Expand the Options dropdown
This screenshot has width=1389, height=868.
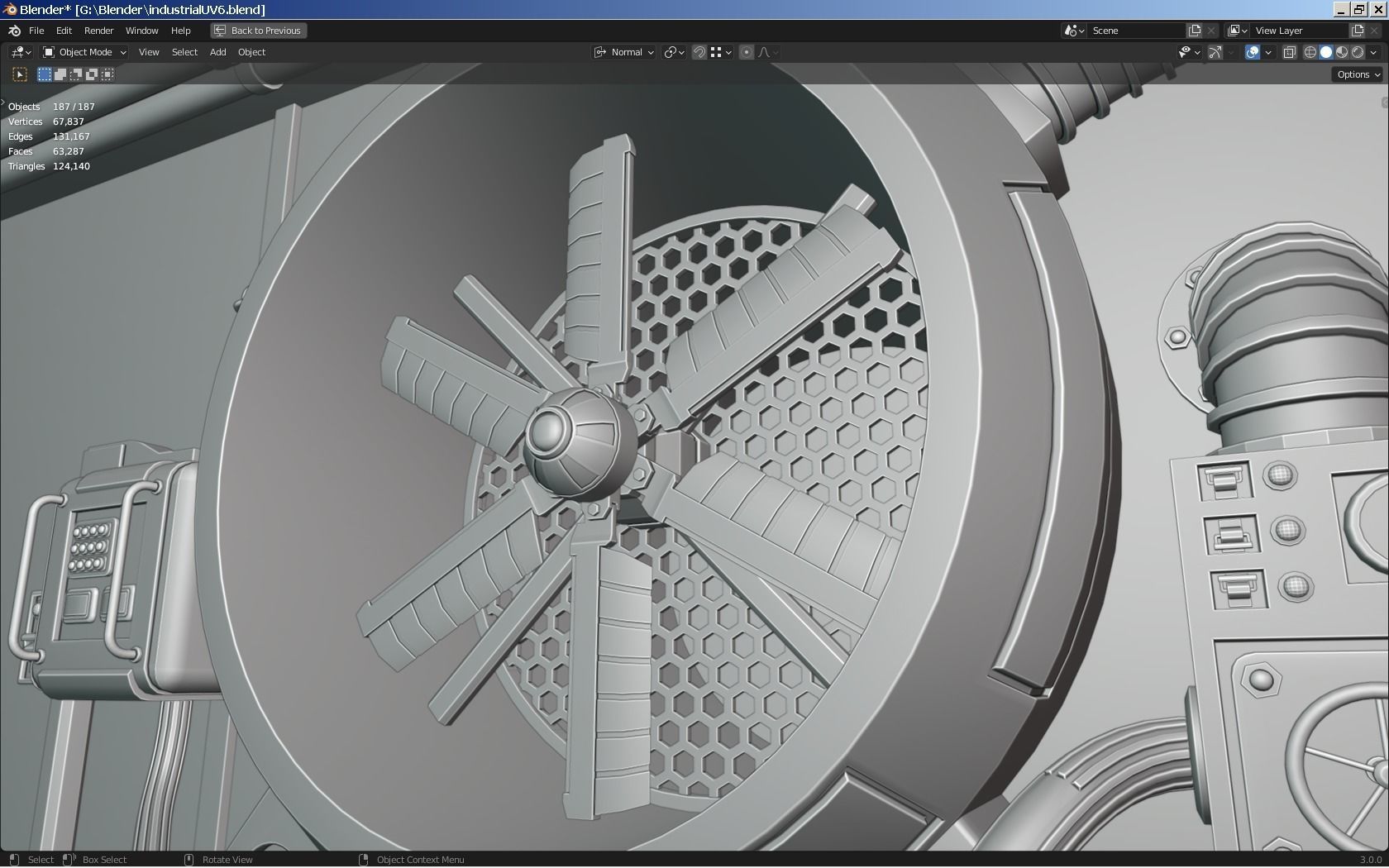coord(1358,74)
